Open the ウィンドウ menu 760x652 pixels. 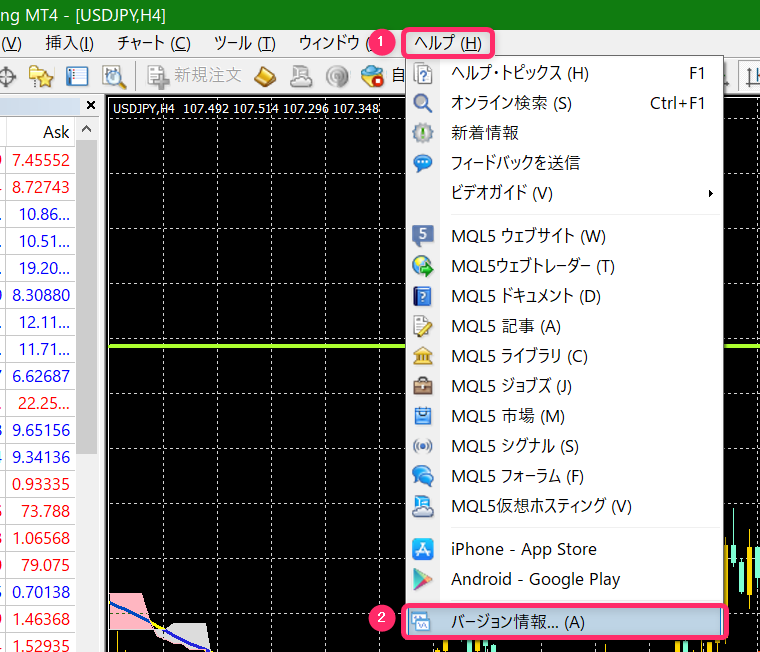click(x=332, y=44)
